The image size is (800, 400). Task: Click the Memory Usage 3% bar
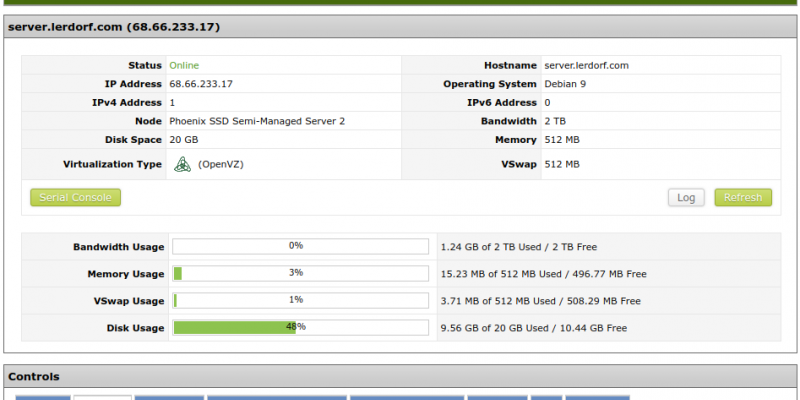tap(301, 273)
